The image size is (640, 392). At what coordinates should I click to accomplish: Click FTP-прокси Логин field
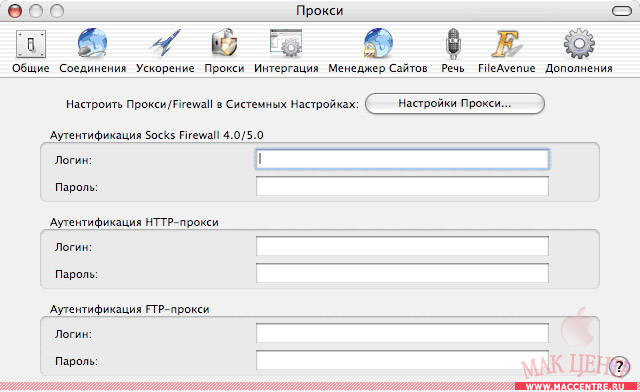click(x=402, y=333)
